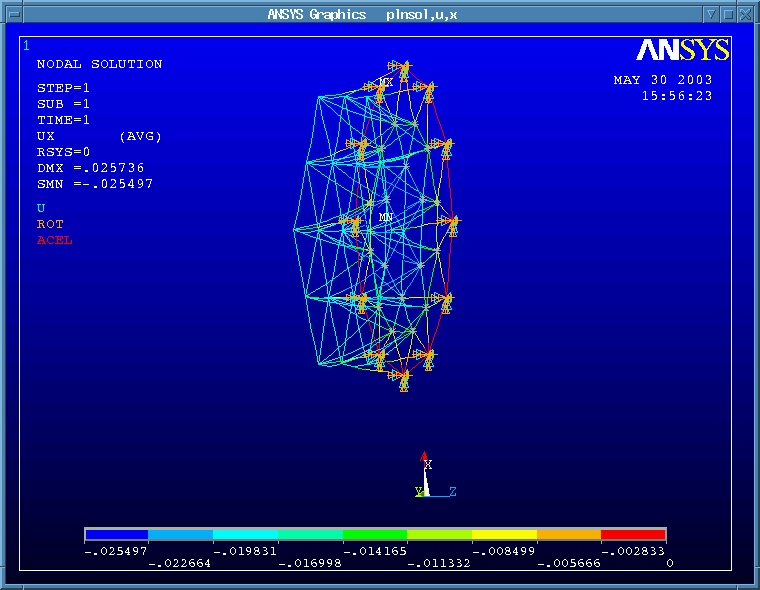
Task: Click the SMN =-.025497 value in the list
Action: [x=95, y=184]
